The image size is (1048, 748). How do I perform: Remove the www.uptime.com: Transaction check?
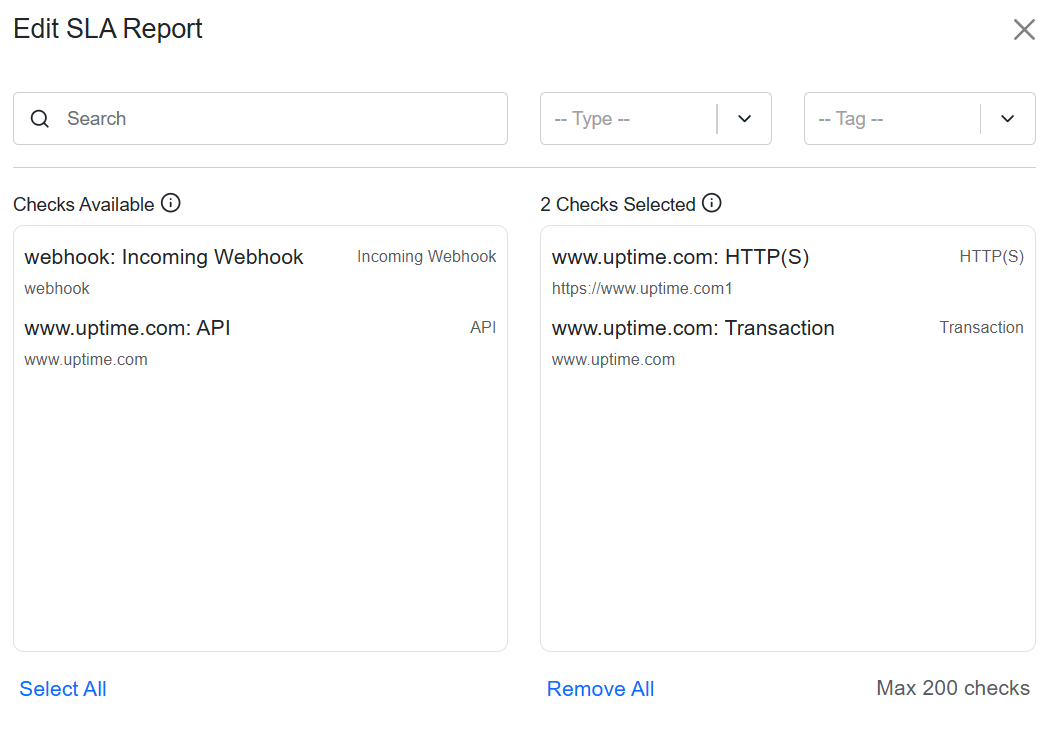pos(693,328)
